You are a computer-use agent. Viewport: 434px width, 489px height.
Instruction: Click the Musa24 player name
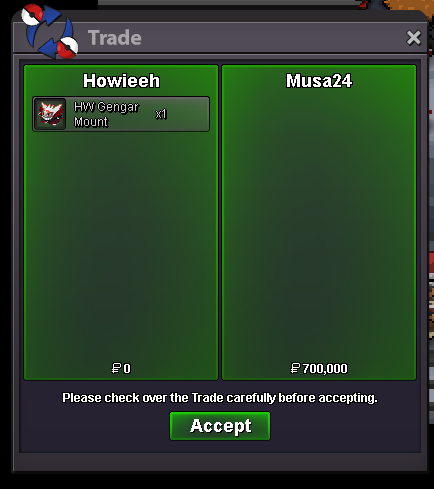coord(319,81)
